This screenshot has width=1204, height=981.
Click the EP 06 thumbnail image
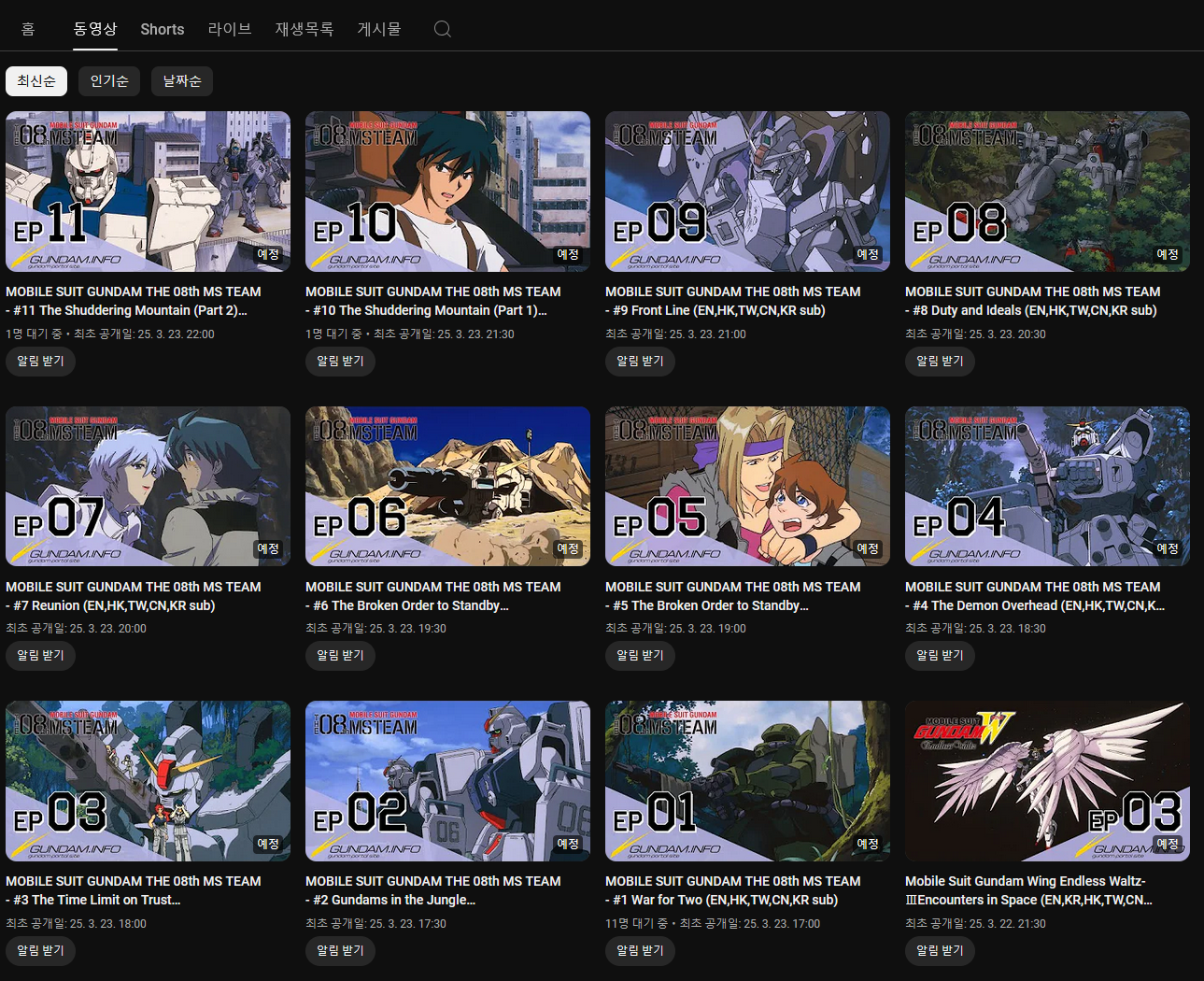[x=447, y=486]
